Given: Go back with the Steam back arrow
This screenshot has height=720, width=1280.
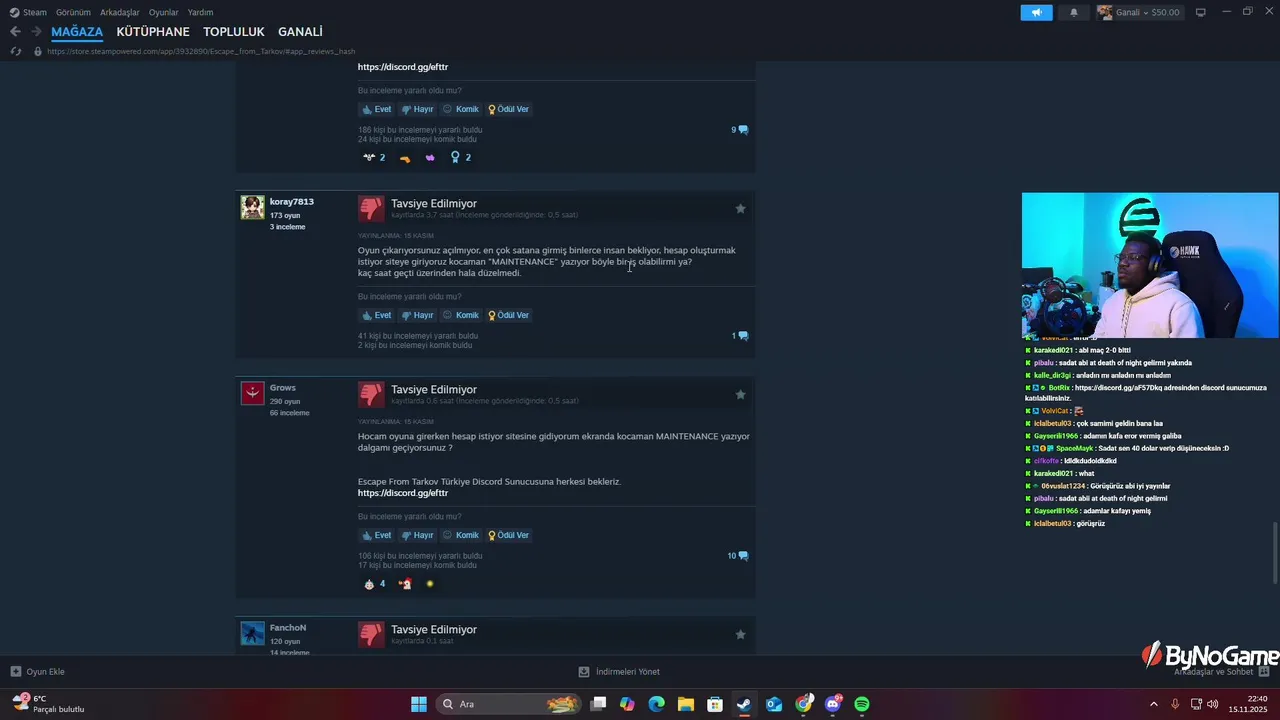Looking at the screenshot, I should 15,32.
